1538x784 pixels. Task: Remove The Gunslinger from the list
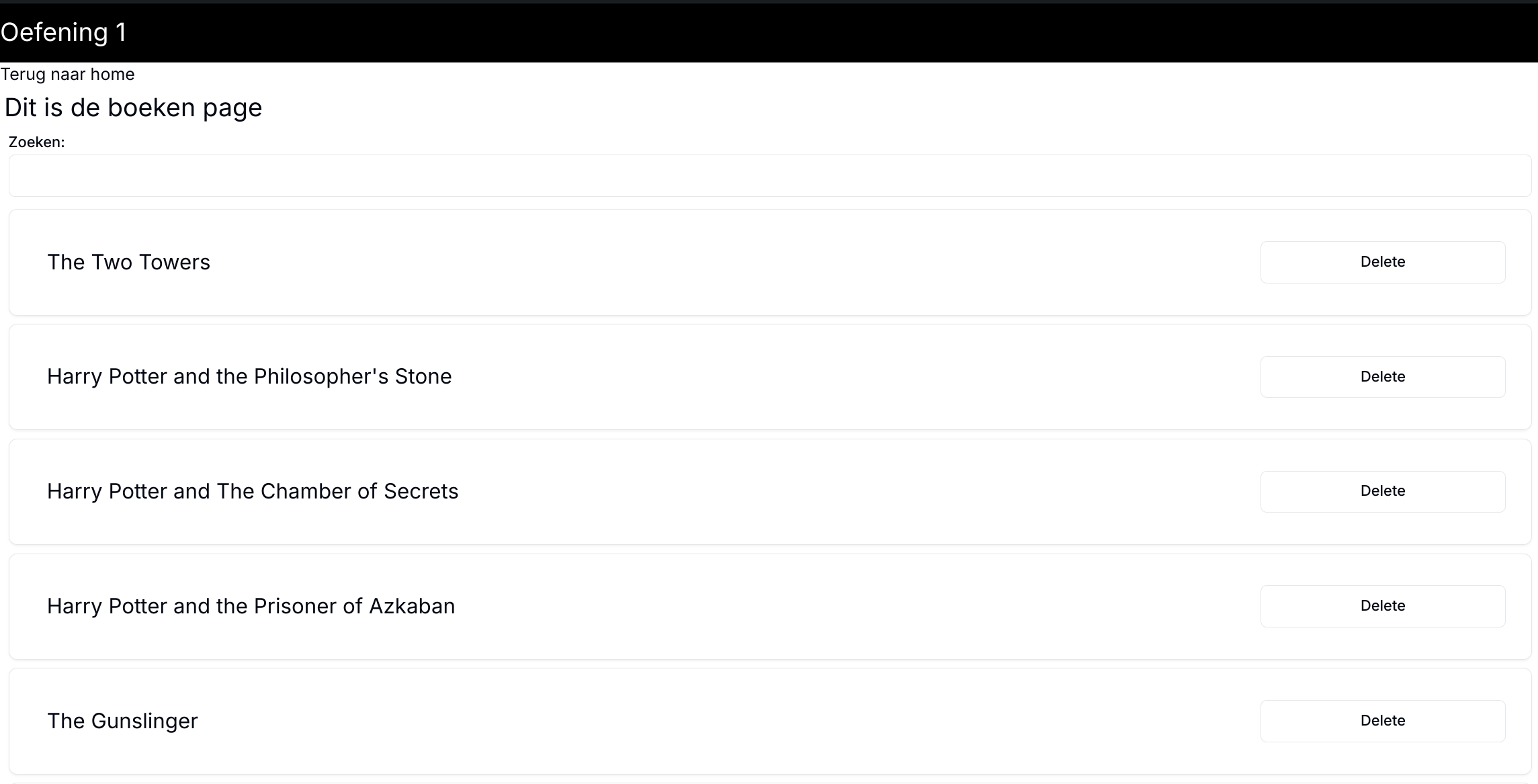point(1382,721)
